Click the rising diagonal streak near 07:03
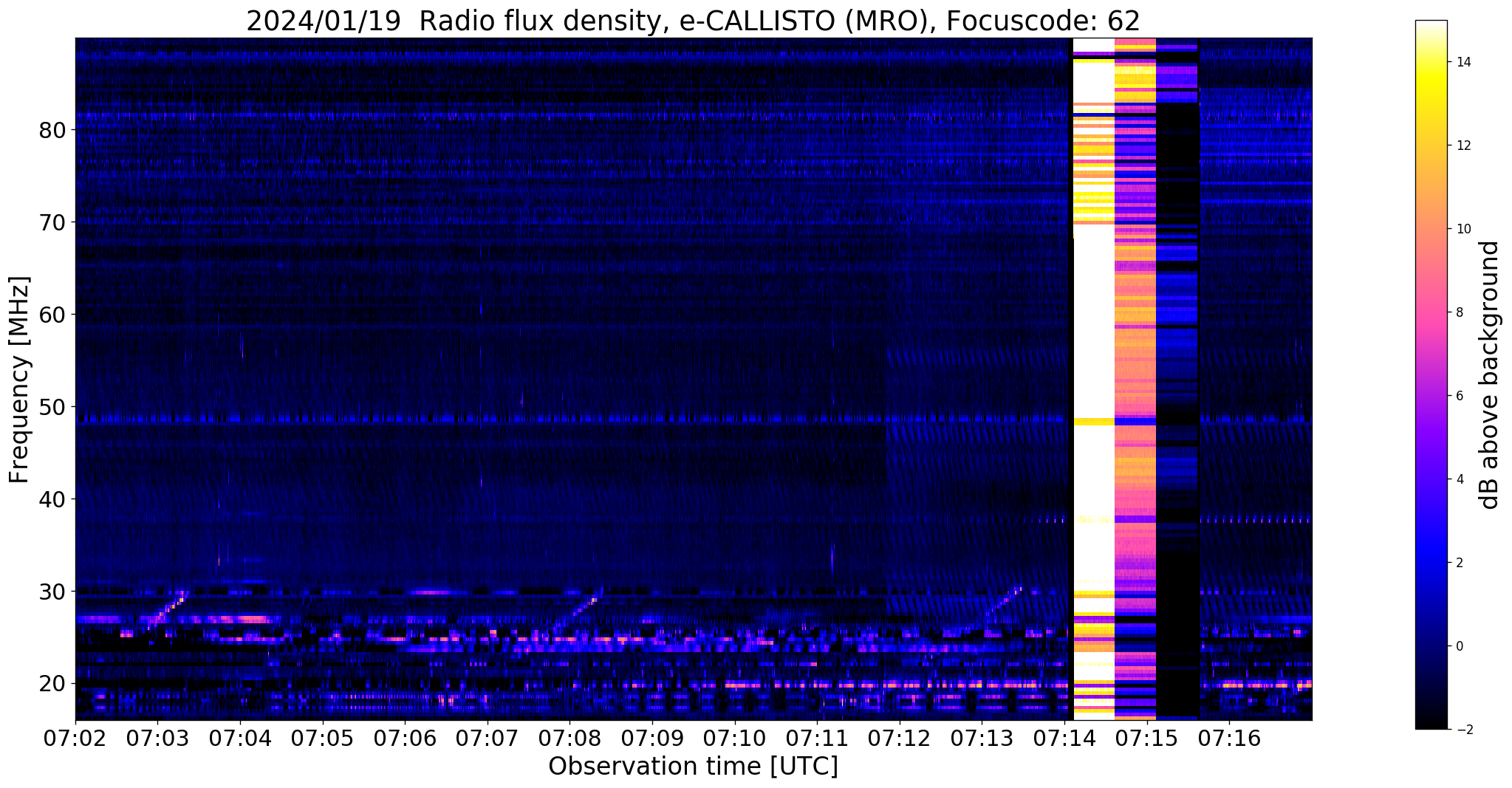Screen dimensions: 1512x788 (167, 609)
